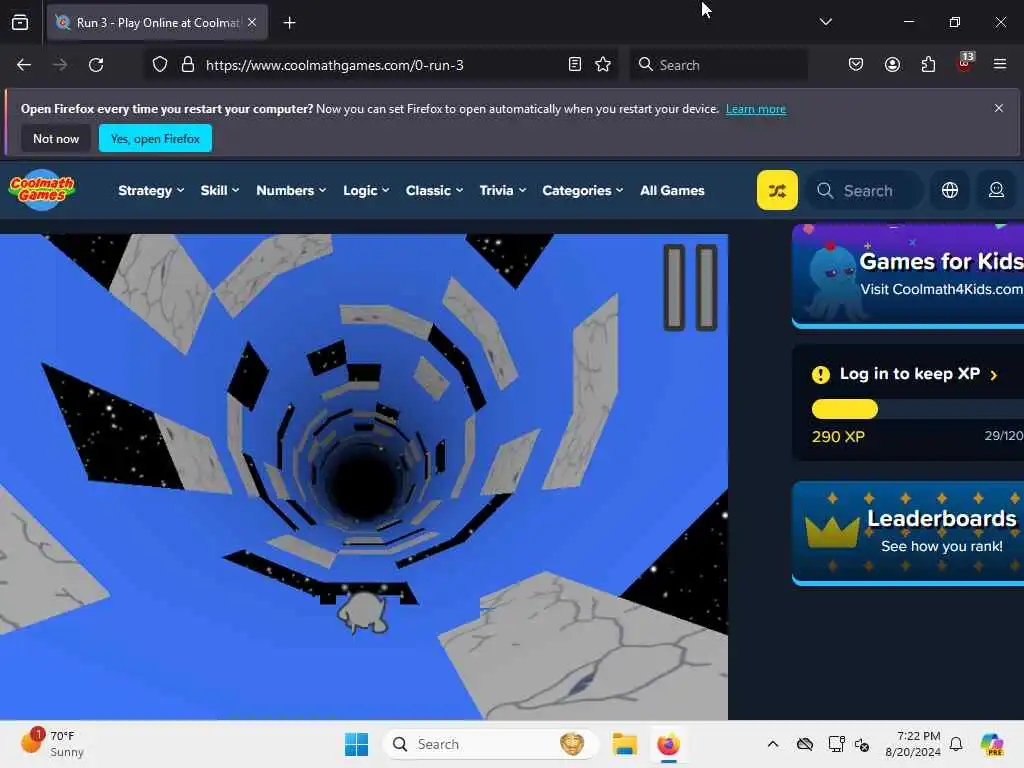Open the Leaderboards banner

(x=908, y=532)
